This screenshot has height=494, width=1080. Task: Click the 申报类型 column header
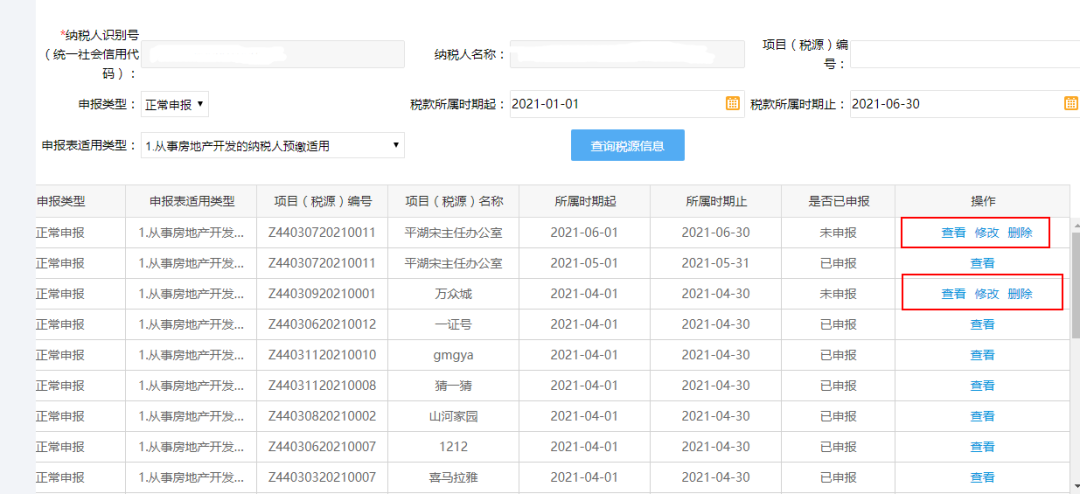click(x=81, y=201)
